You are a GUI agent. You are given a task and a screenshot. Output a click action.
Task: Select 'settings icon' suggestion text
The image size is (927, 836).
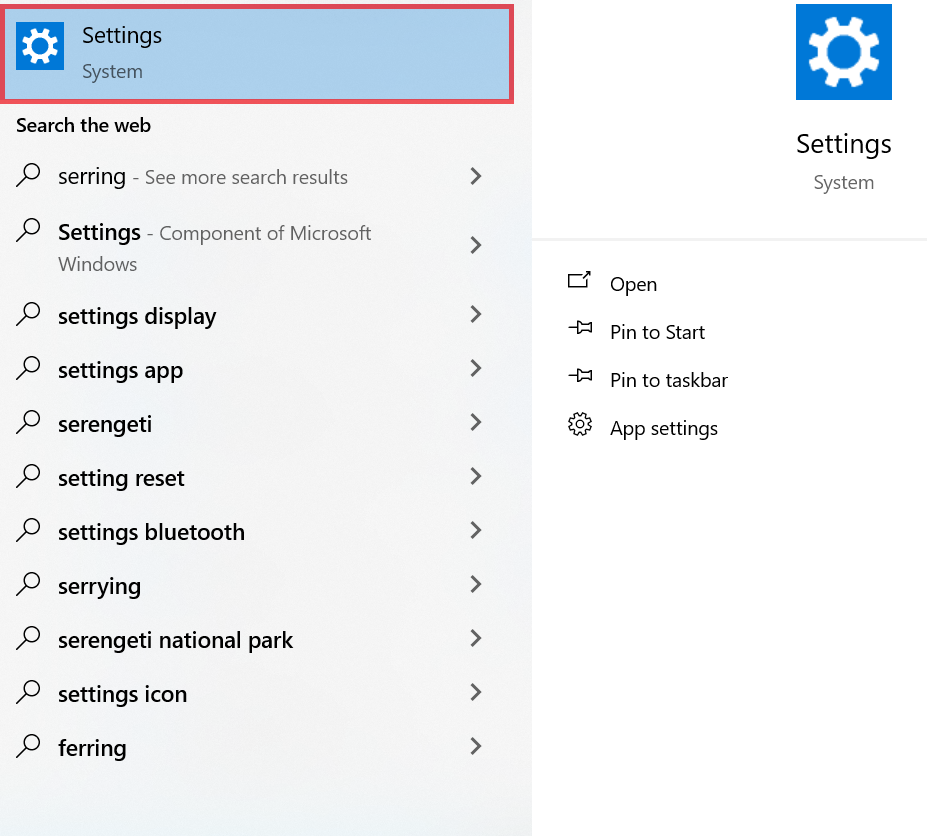[122, 694]
